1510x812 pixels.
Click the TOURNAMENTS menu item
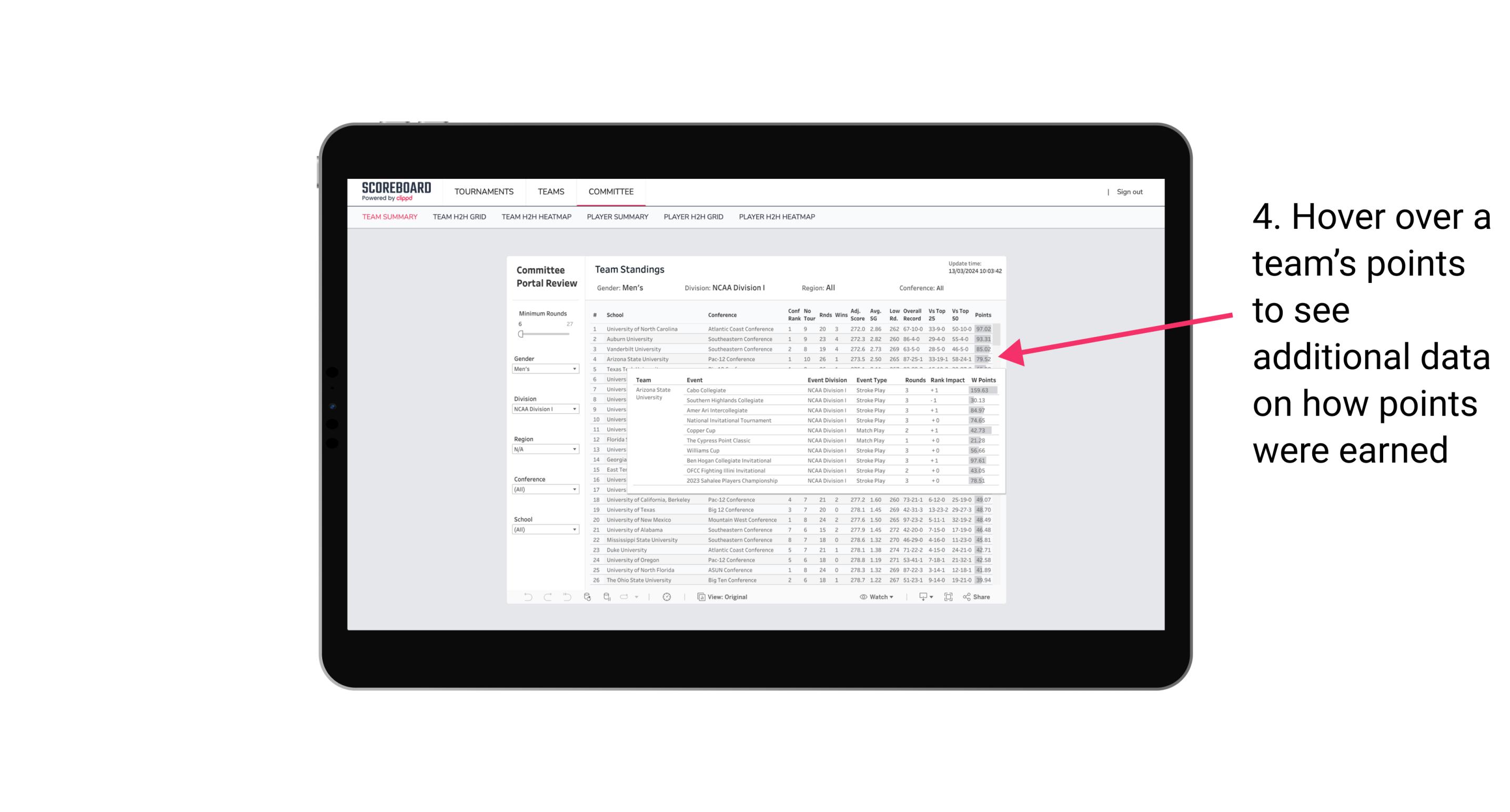[x=484, y=191]
